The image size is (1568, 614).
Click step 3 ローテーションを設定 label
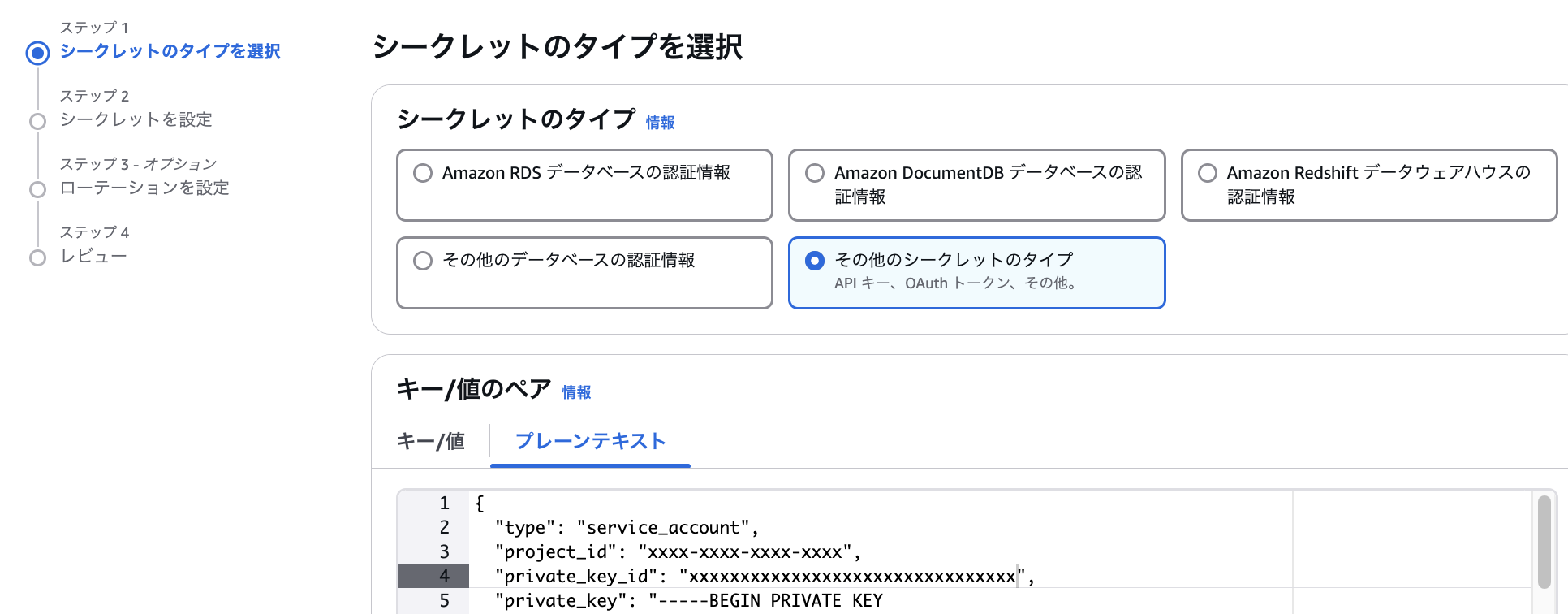tap(144, 188)
